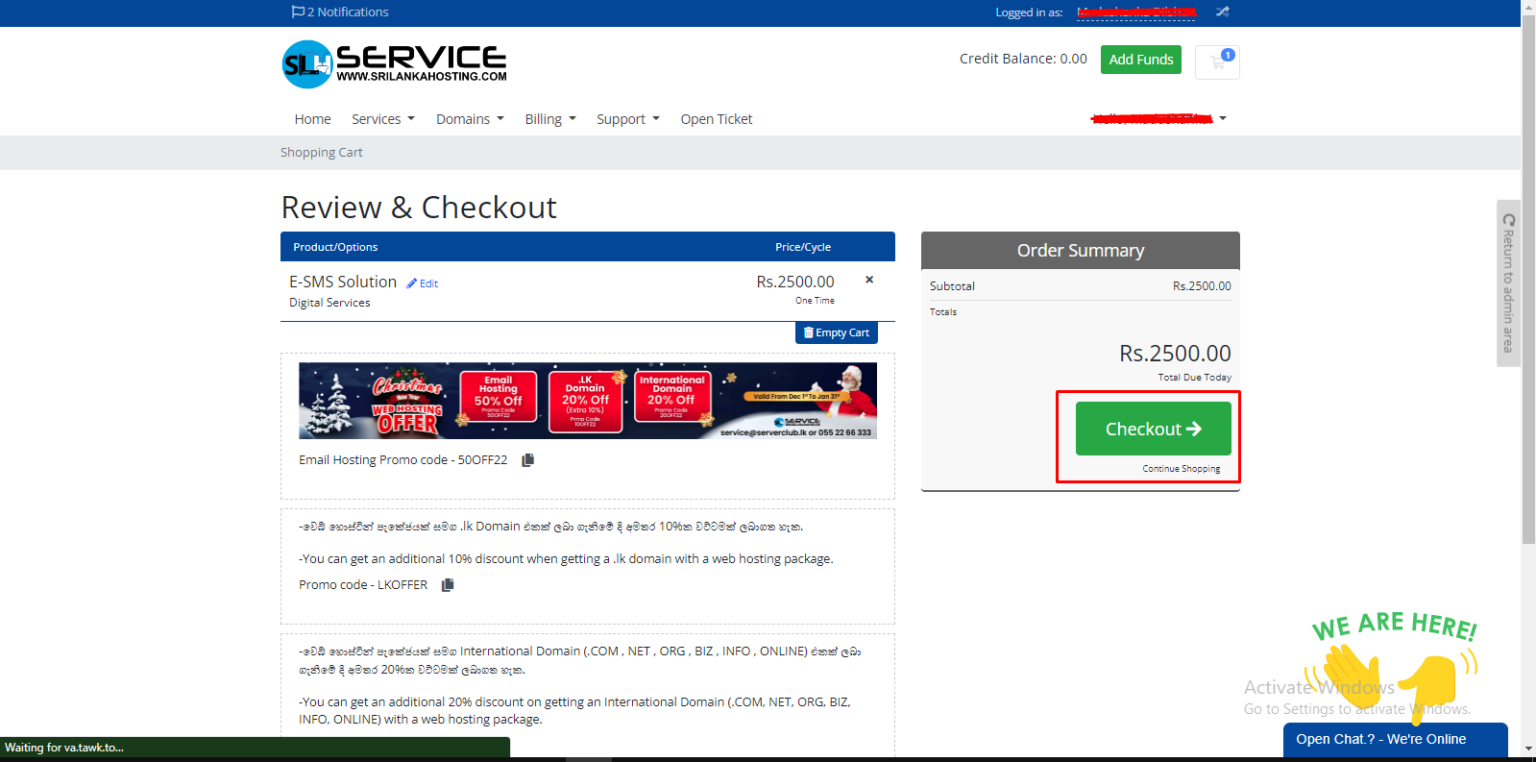Select Open Ticket in navigation
Screen dimensions: 1536x762
(716, 119)
